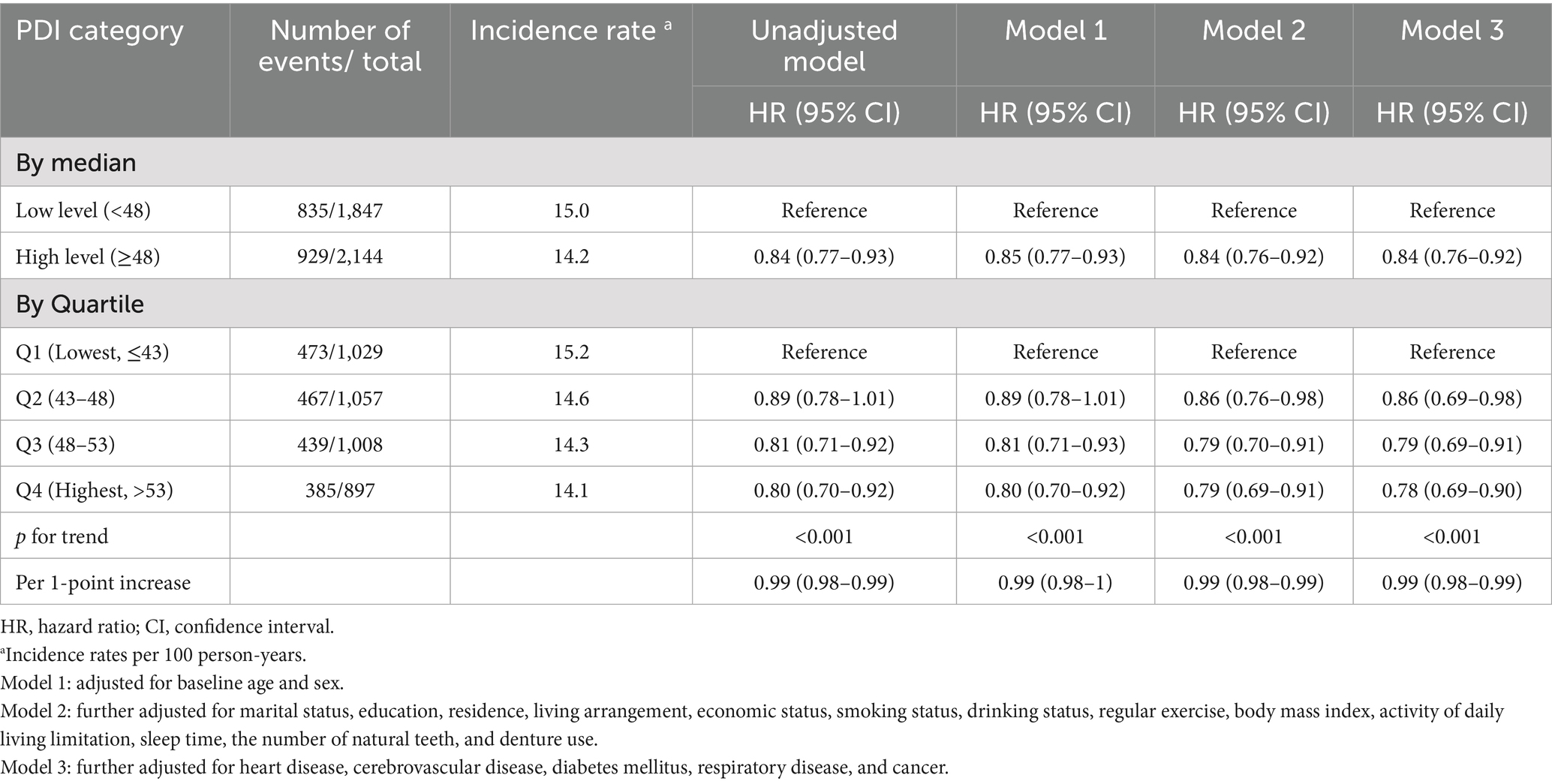Click the By median section row
The width and height of the screenshot is (1552, 784).
tap(77, 163)
